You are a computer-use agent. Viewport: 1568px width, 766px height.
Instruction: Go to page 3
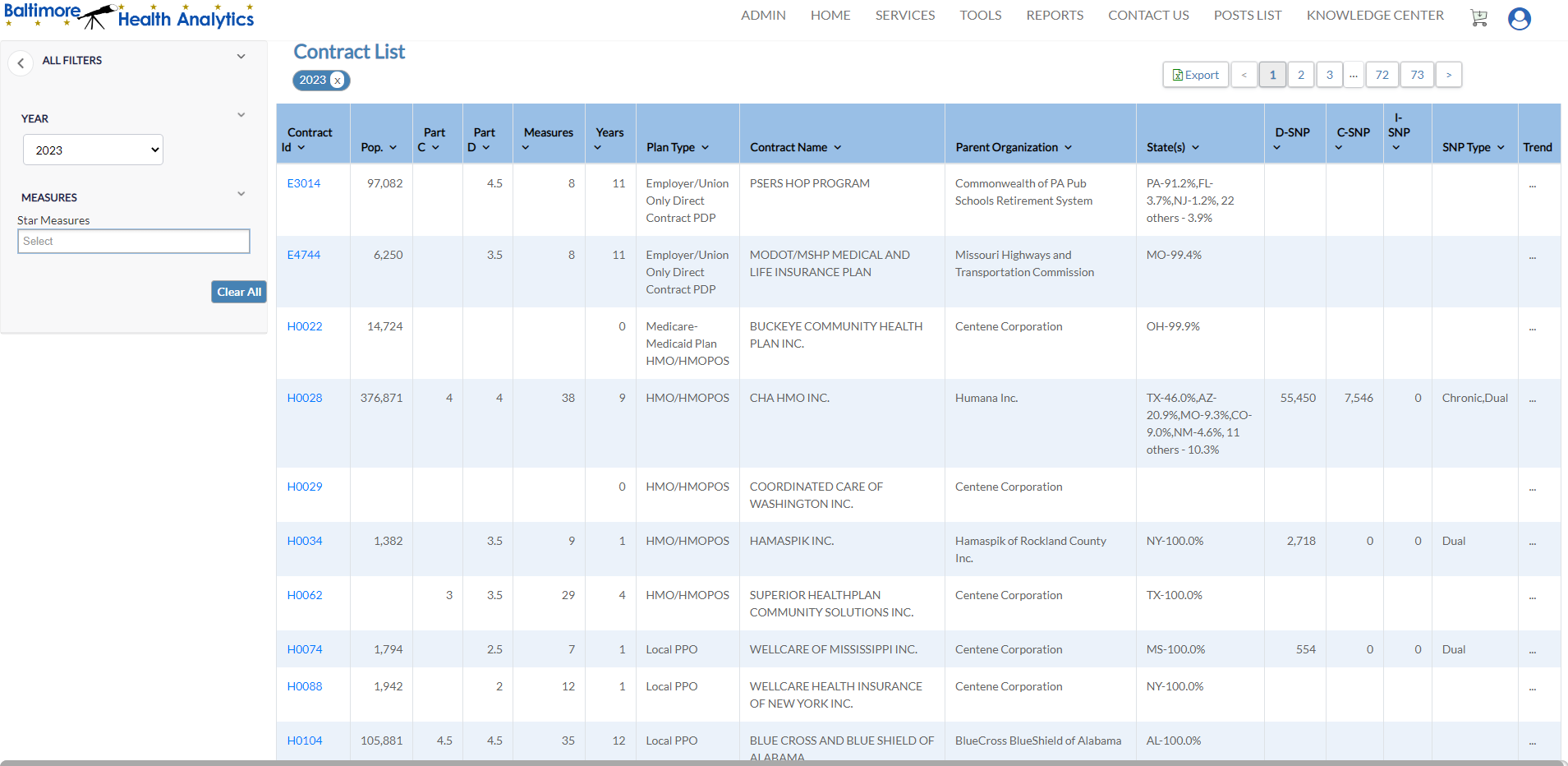1330,75
